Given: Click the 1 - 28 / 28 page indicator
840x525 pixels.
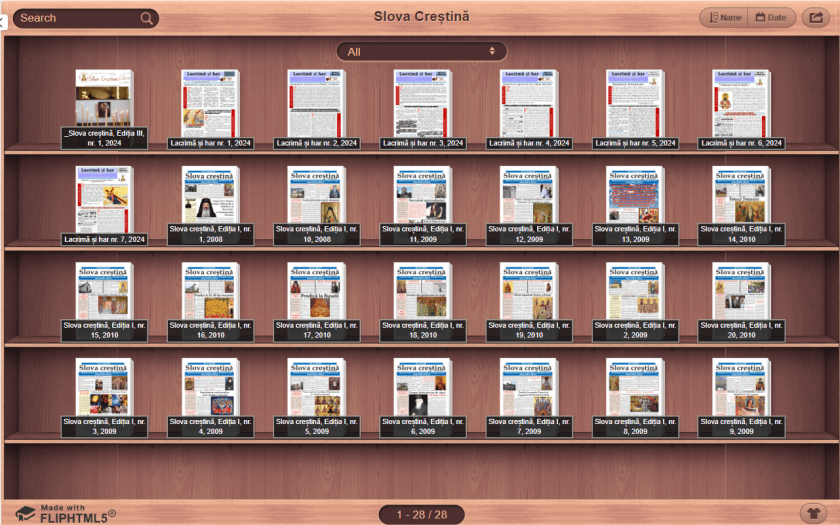Looking at the screenshot, I should [420, 514].
